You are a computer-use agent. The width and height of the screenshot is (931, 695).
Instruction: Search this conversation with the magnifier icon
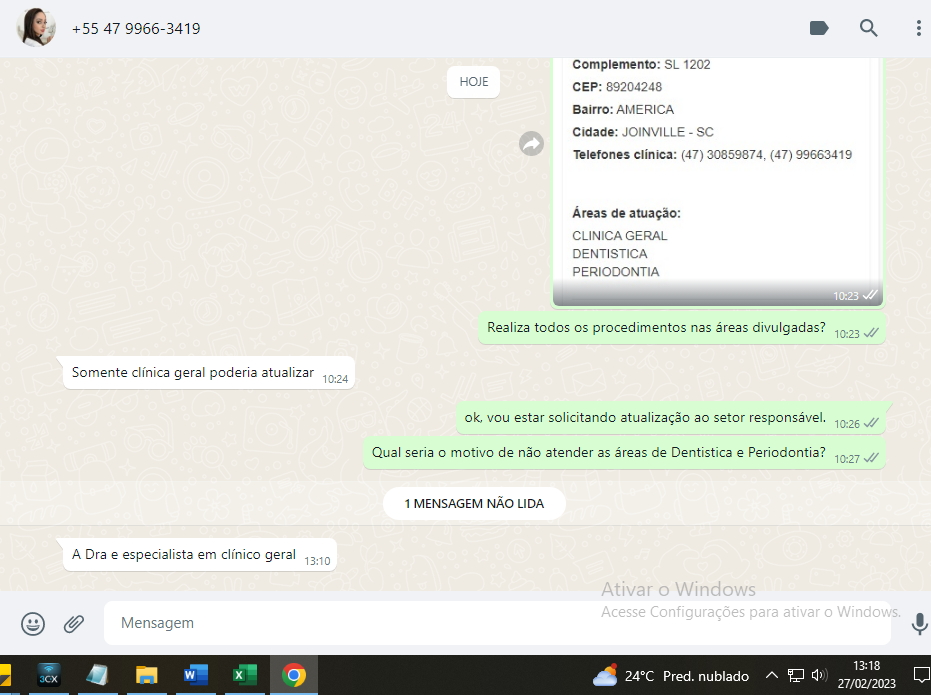point(868,28)
